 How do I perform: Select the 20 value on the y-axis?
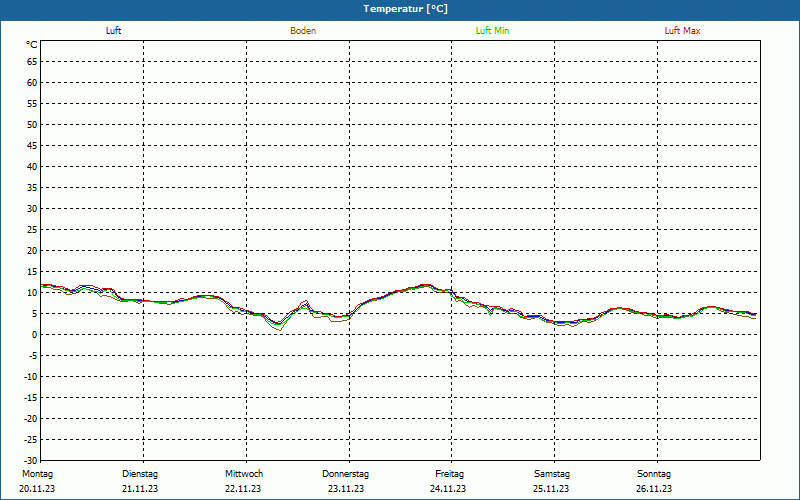pyautogui.click(x=32, y=251)
